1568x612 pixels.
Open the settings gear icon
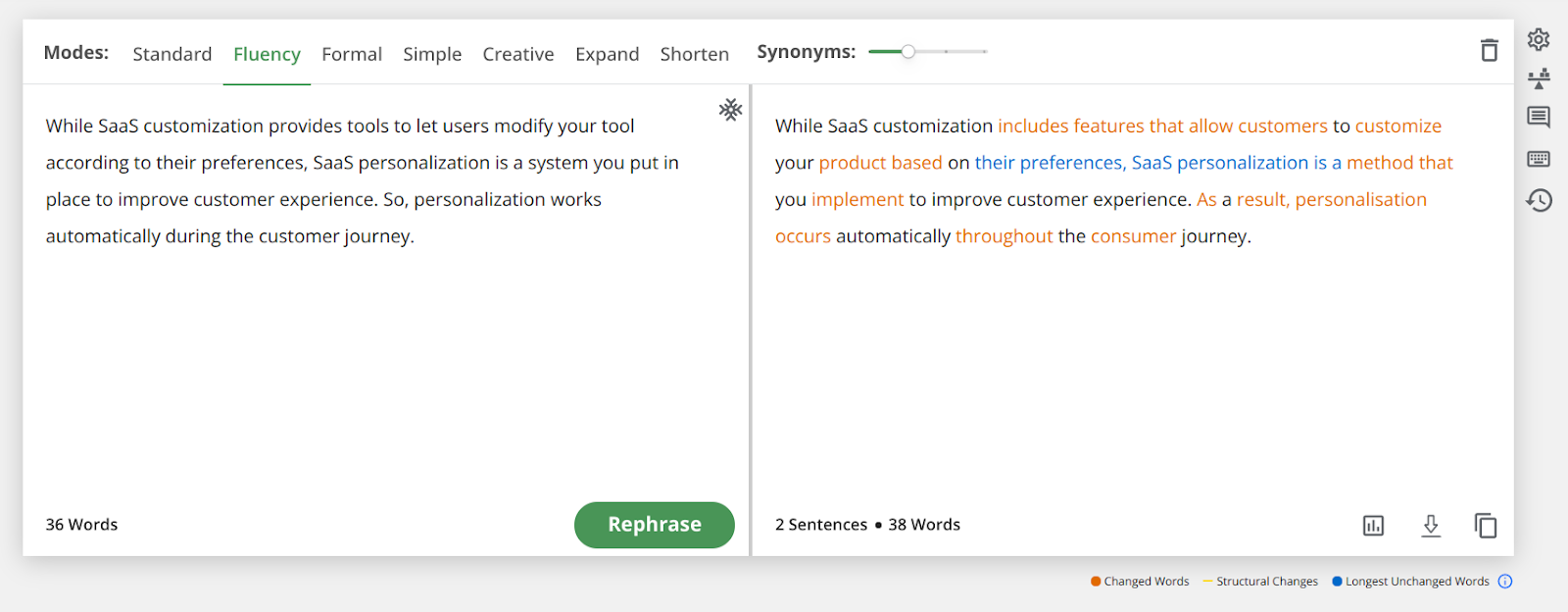coord(1539,39)
